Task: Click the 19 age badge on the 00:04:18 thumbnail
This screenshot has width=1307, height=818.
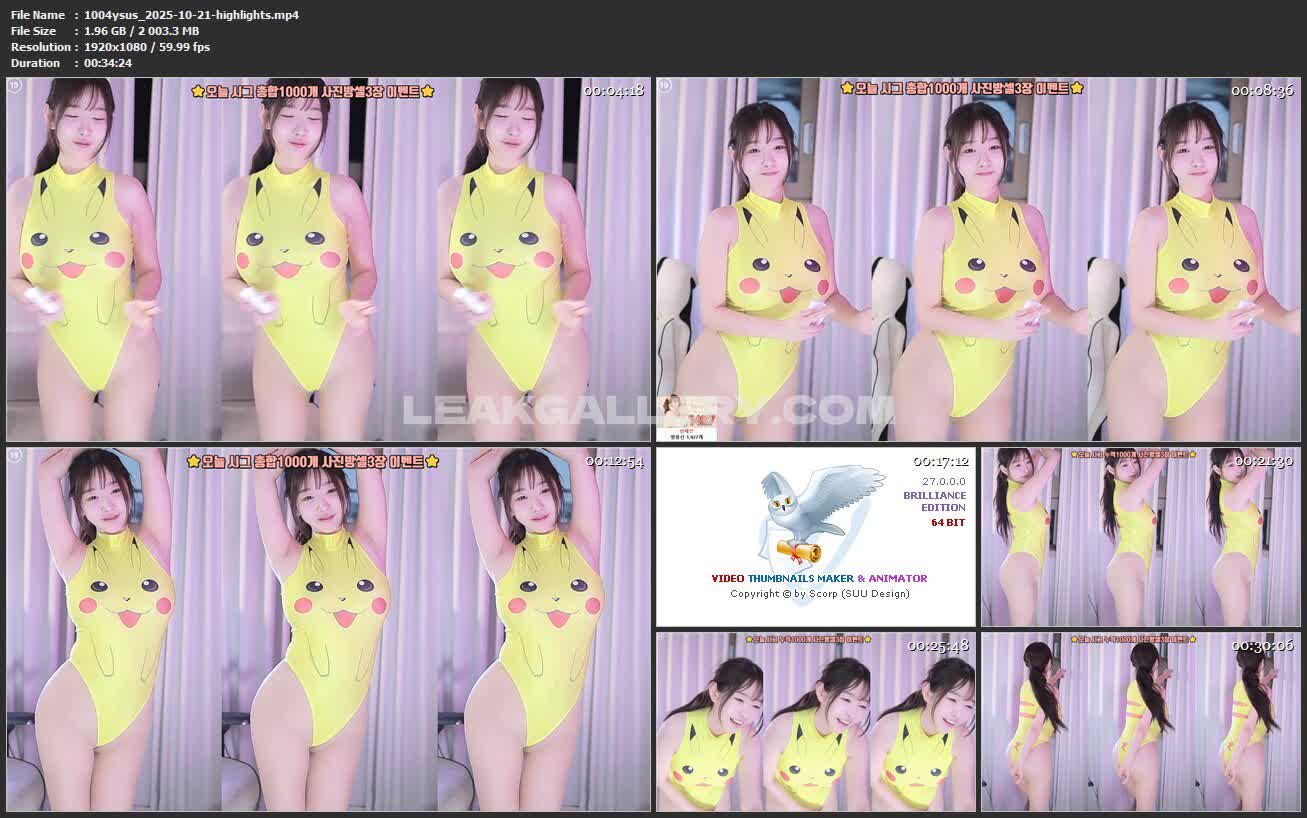Action: [15, 87]
